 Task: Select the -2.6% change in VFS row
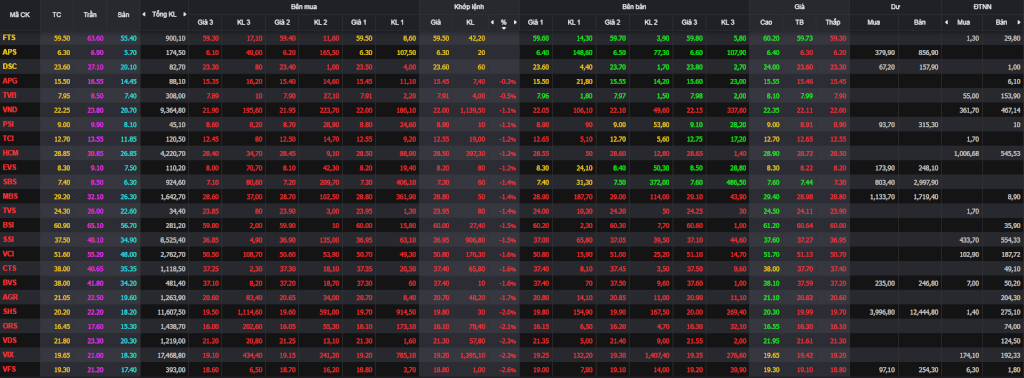coord(508,369)
